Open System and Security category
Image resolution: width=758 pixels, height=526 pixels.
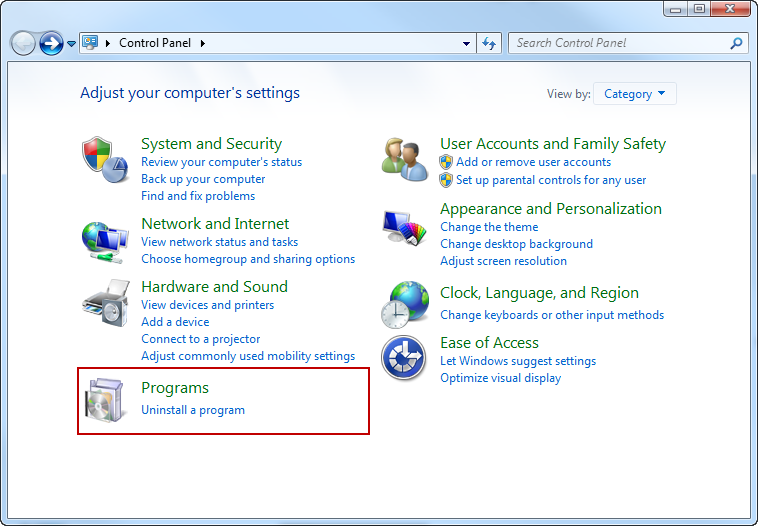[211, 144]
